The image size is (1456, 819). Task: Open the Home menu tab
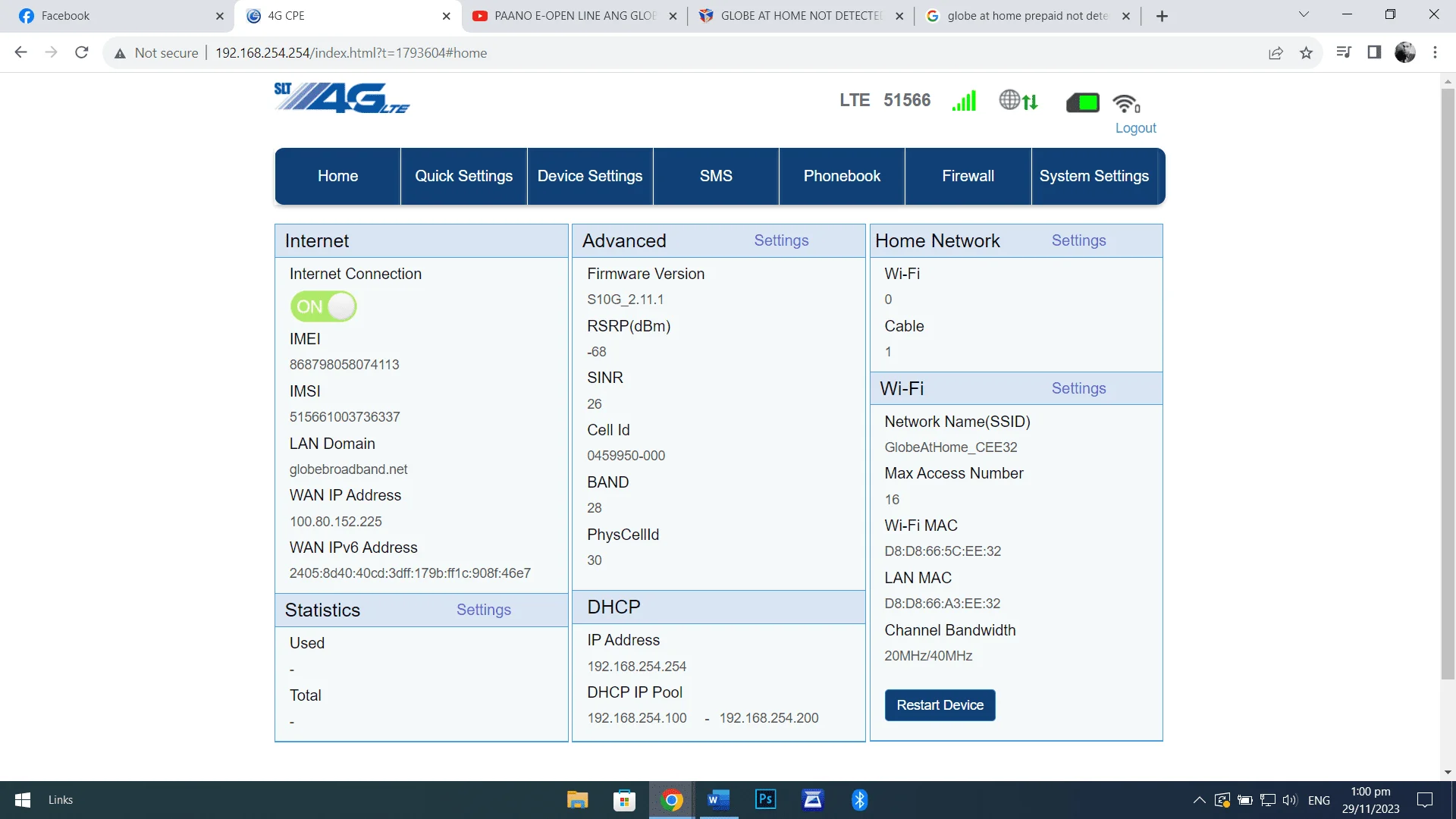pyautogui.click(x=337, y=176)
